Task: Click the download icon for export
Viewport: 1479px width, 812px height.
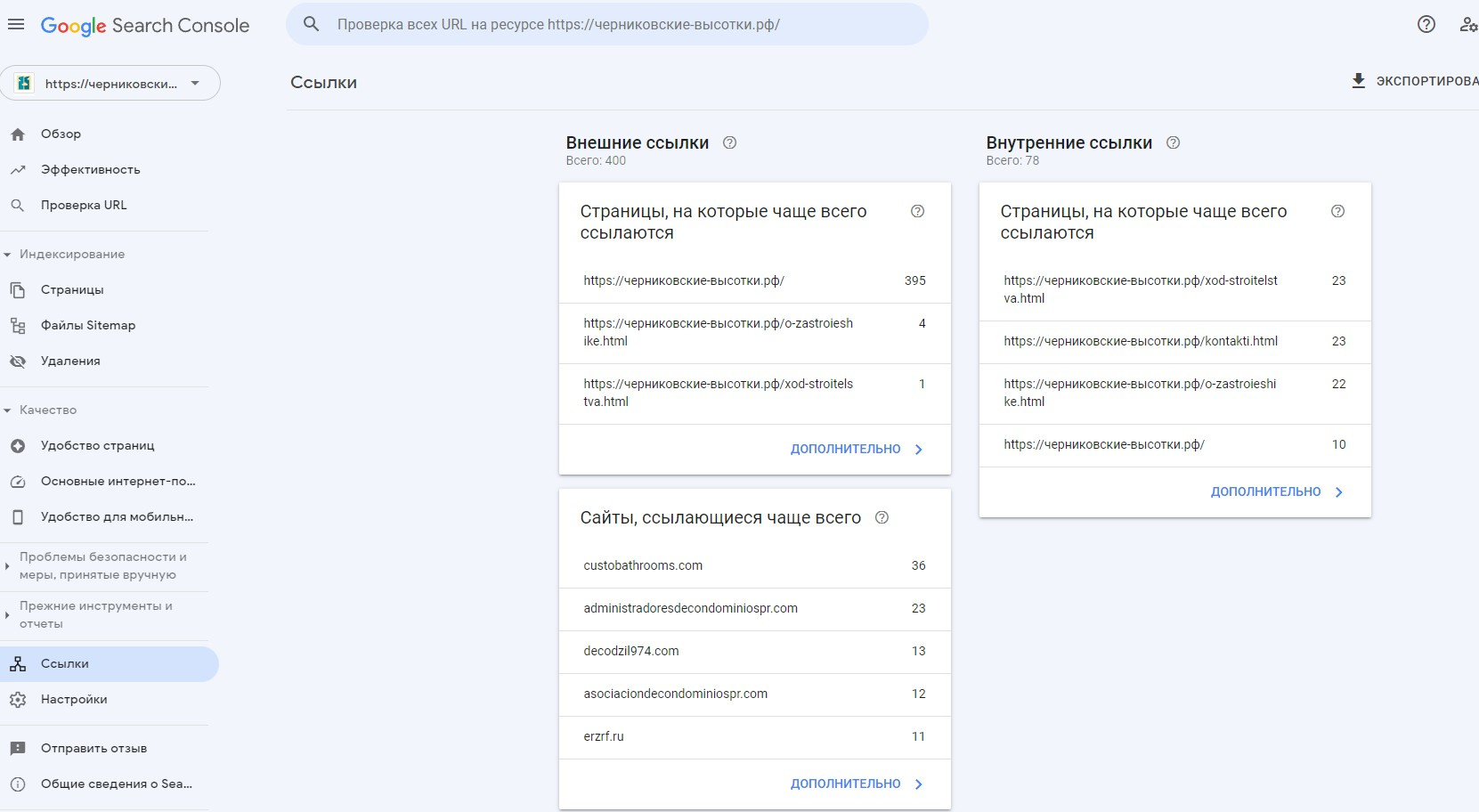Action: [1359, 81]
